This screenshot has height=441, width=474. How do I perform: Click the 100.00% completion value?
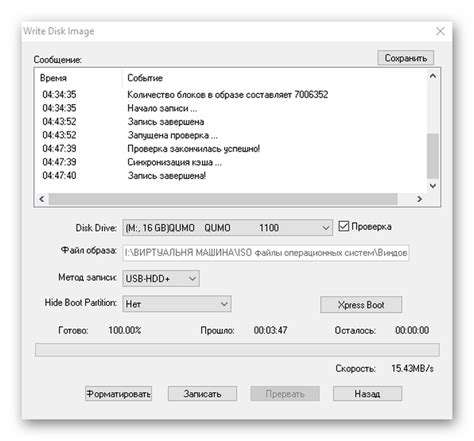pyautogui.click(x=125, y=330)
